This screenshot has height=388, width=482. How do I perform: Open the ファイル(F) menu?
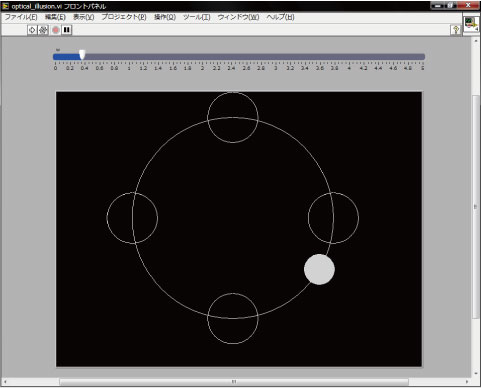pyautogui.click(x=20, y=17)
